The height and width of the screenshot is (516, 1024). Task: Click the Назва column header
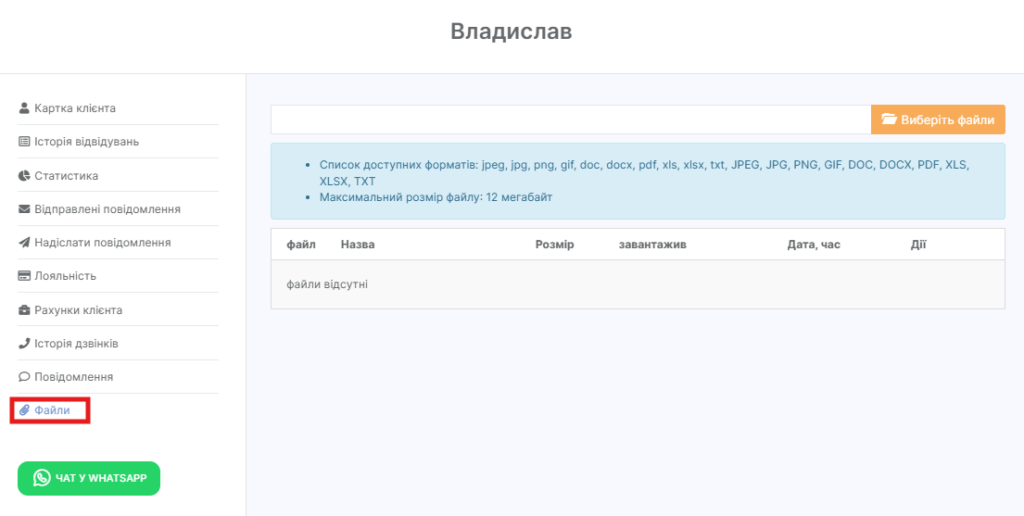pyautogui.click(x=357, y=245)
